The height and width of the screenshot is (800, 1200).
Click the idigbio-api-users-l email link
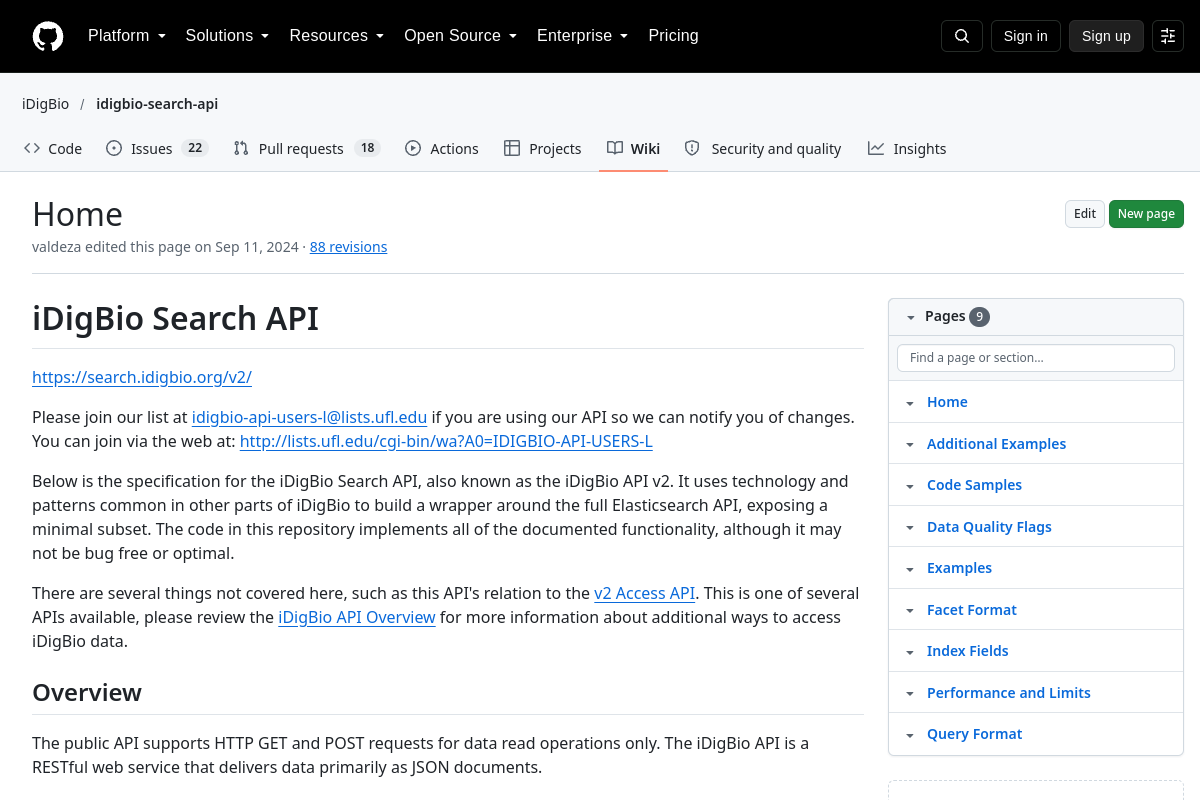[310, 417]
